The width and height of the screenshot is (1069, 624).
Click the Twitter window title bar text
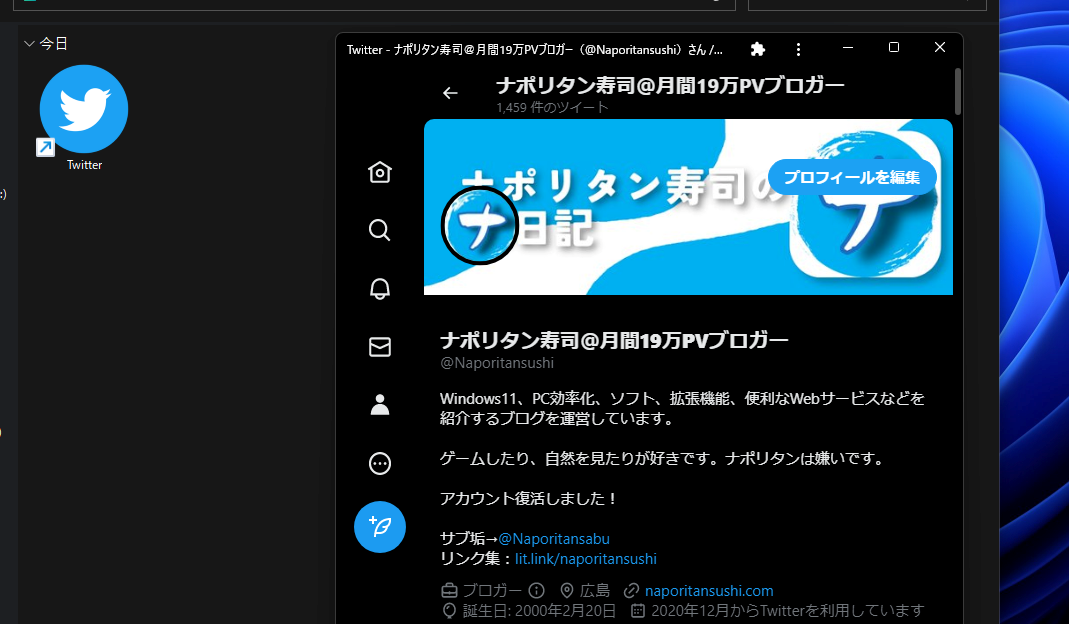534,50
